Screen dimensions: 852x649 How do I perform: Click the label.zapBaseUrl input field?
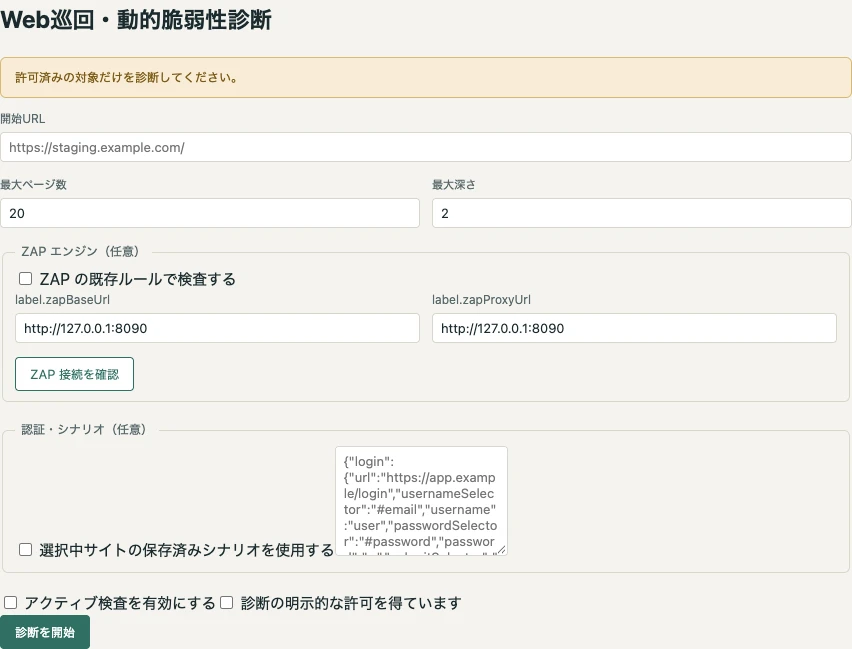217,328
